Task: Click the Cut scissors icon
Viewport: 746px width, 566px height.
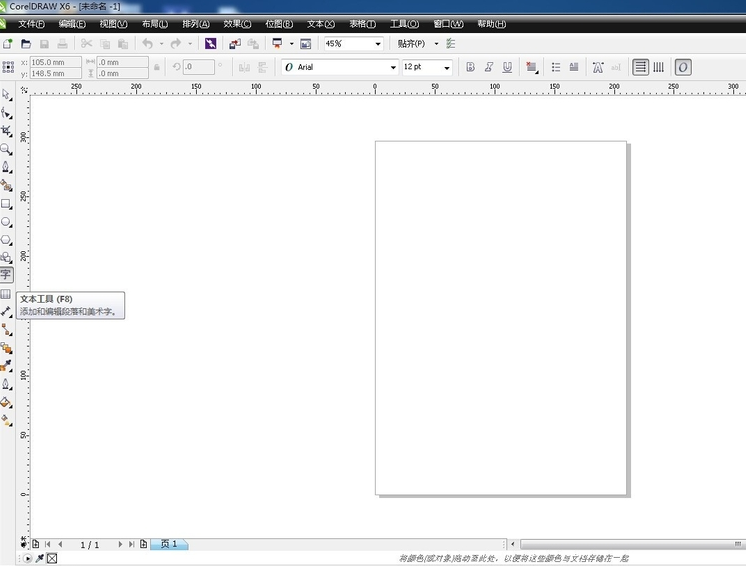Action: [x=86, y=44]
